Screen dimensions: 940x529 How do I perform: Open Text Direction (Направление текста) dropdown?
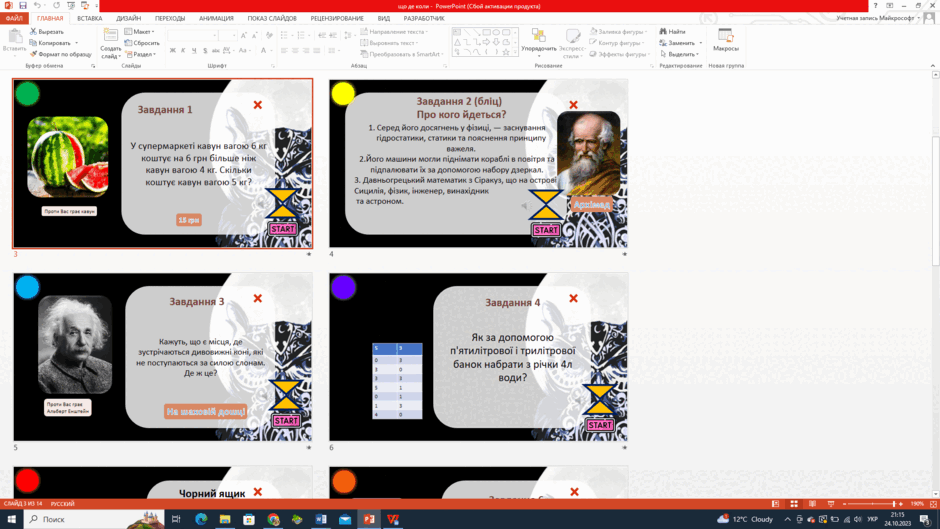tap(394, 31)
